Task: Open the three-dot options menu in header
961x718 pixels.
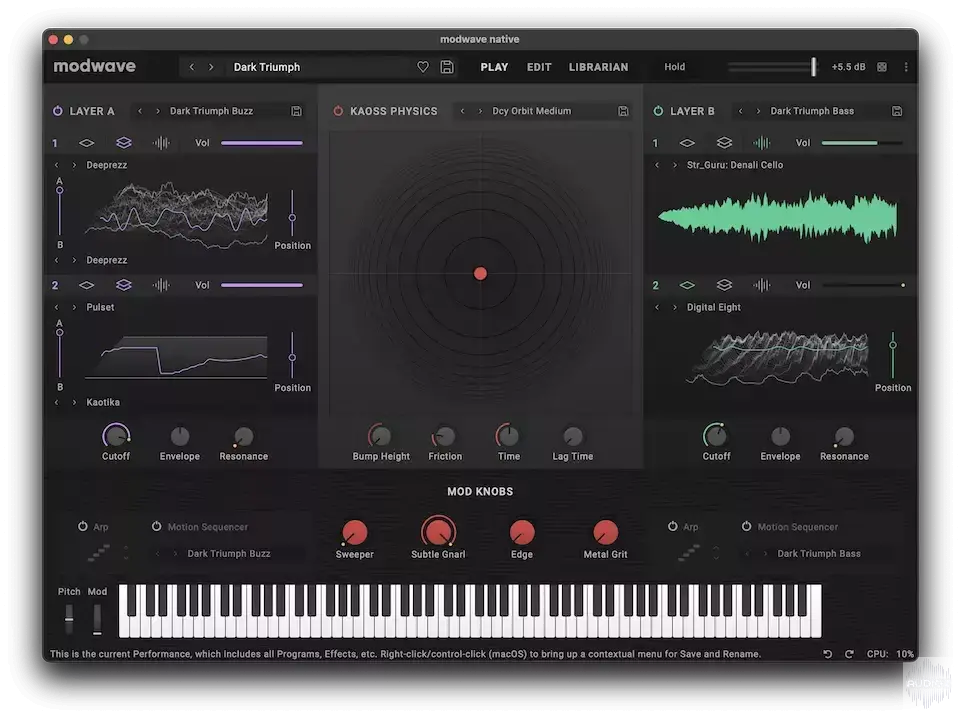Action: [906, 67]
